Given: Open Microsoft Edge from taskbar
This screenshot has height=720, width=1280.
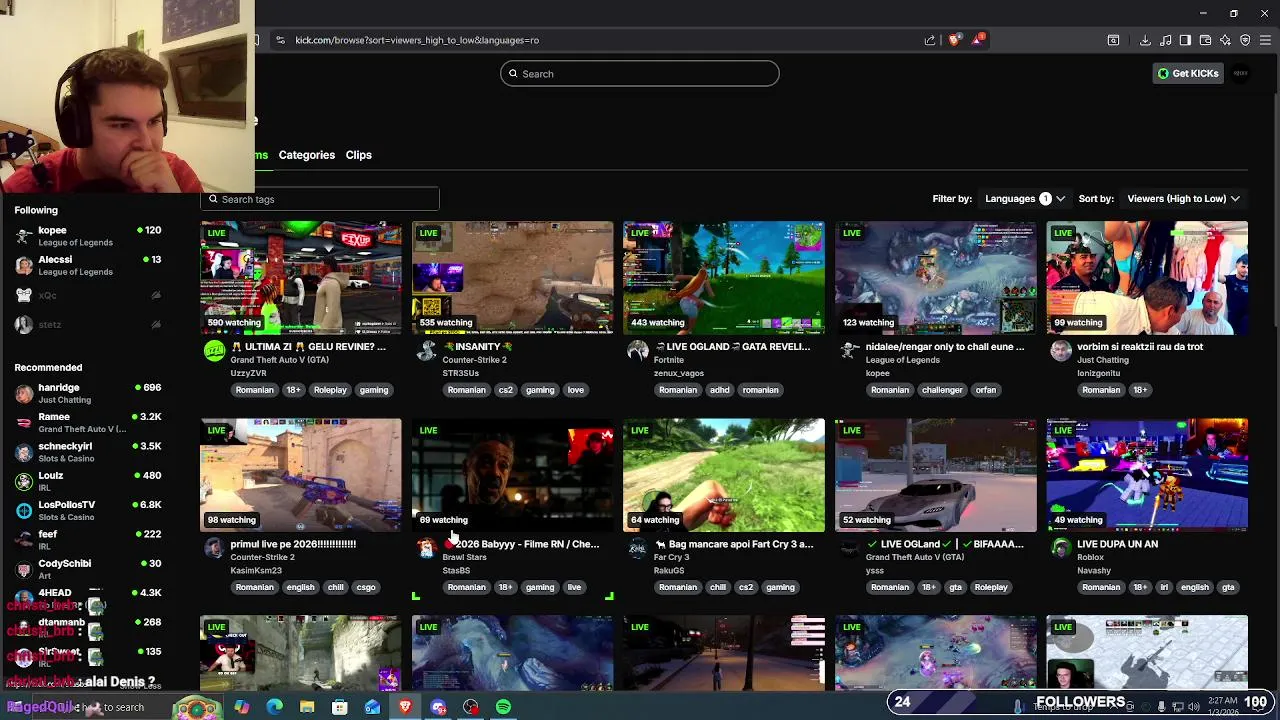Looking at the screenshot, I should pyautogui.click(x=274, y=707).
